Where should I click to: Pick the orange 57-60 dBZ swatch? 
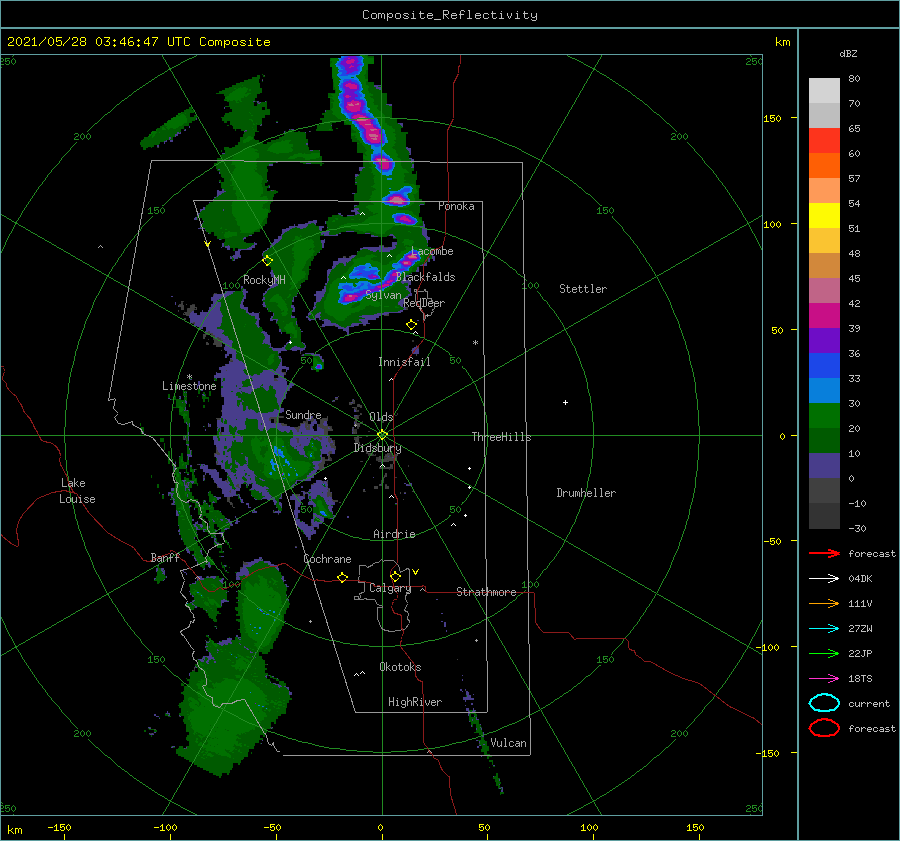point(824,166)
